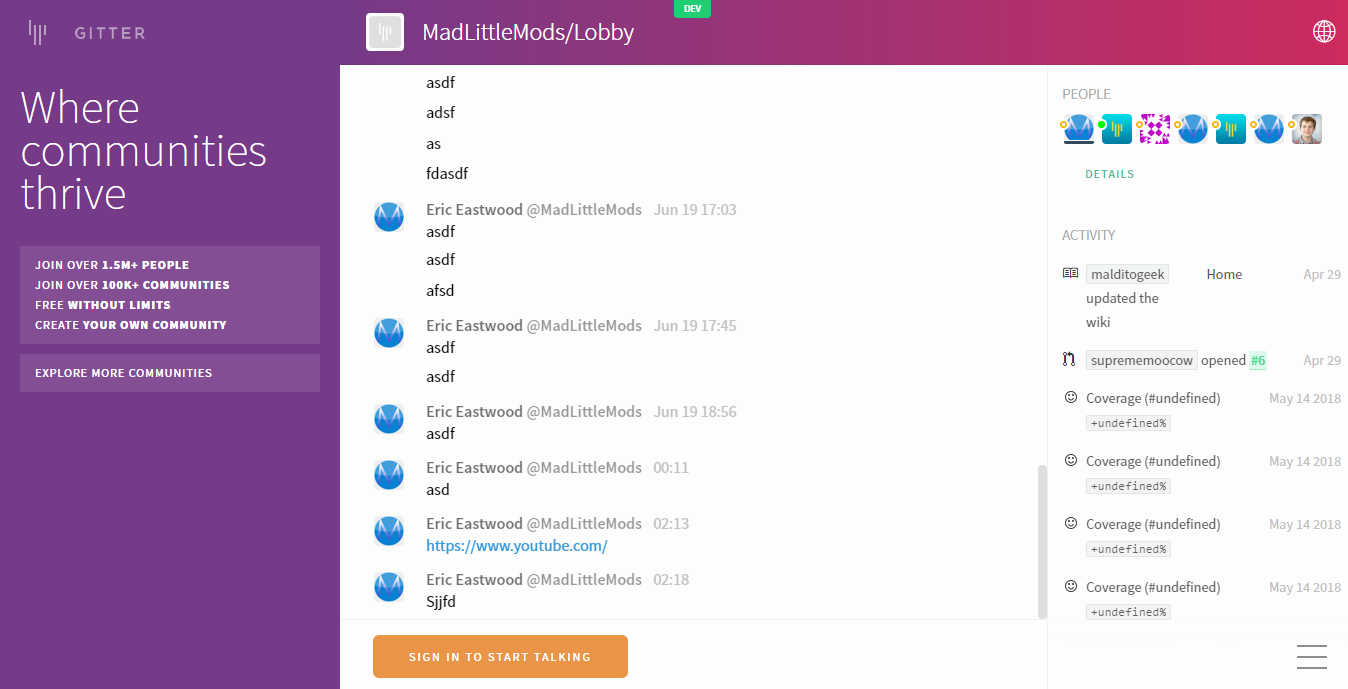Click the 02:13 message timestamp

click(671, 524)
